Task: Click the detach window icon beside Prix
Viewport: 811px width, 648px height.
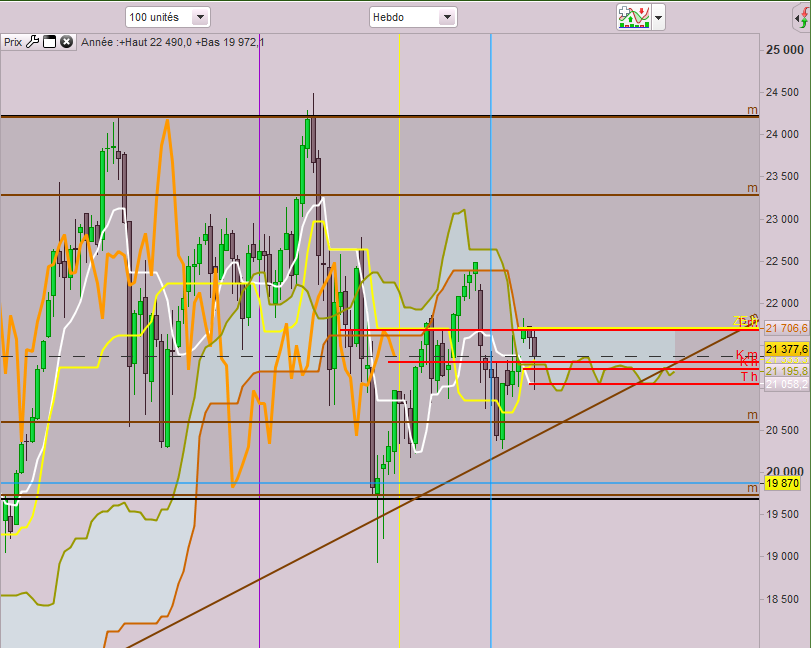Action: (49, 42)
